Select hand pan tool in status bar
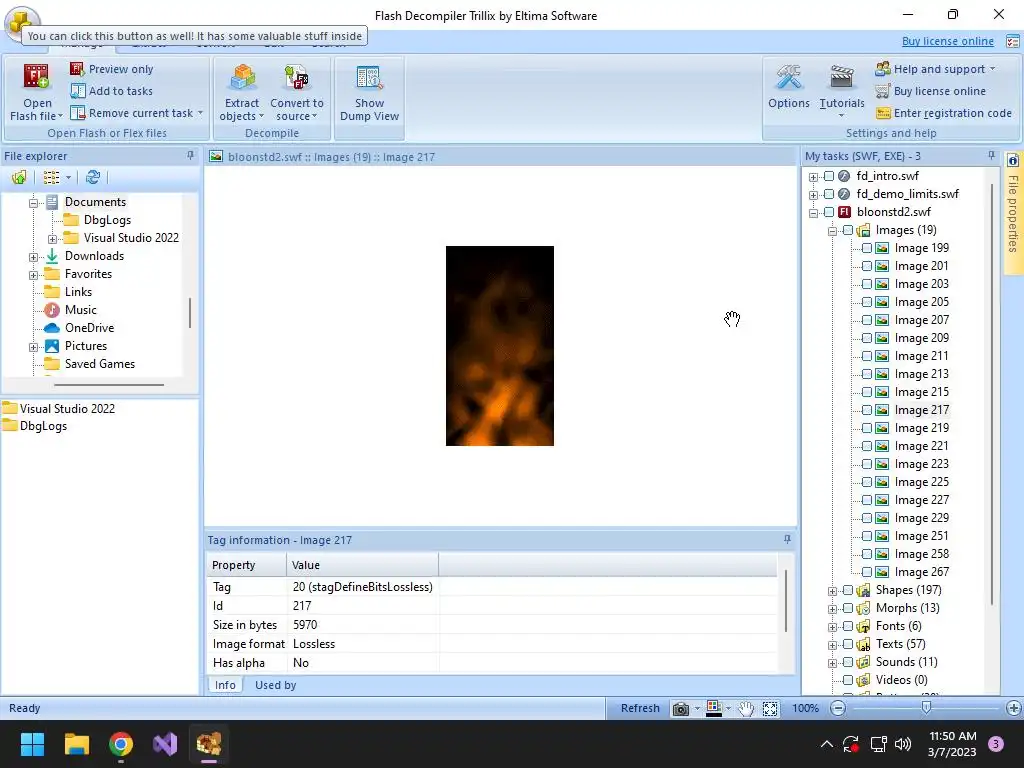Image resolution: width=1024 pixels, height=768 pixels. [x=746, y=709]
